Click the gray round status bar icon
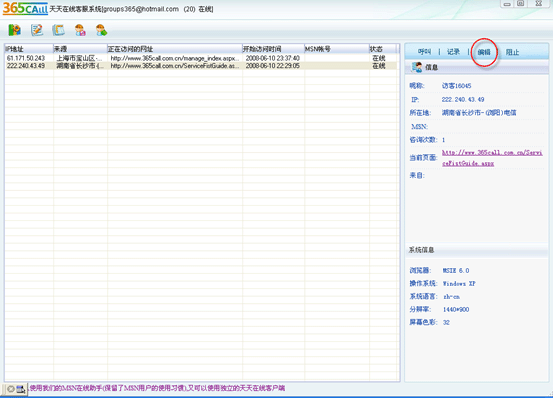The height and width of the screenshot is (398, 553). tap(11, 389)
